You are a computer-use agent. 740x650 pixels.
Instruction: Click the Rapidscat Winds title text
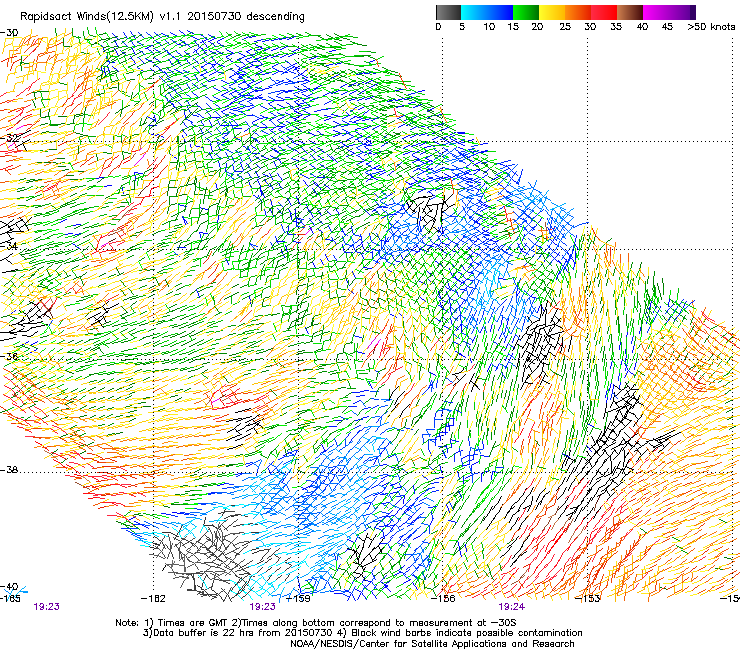162,17
